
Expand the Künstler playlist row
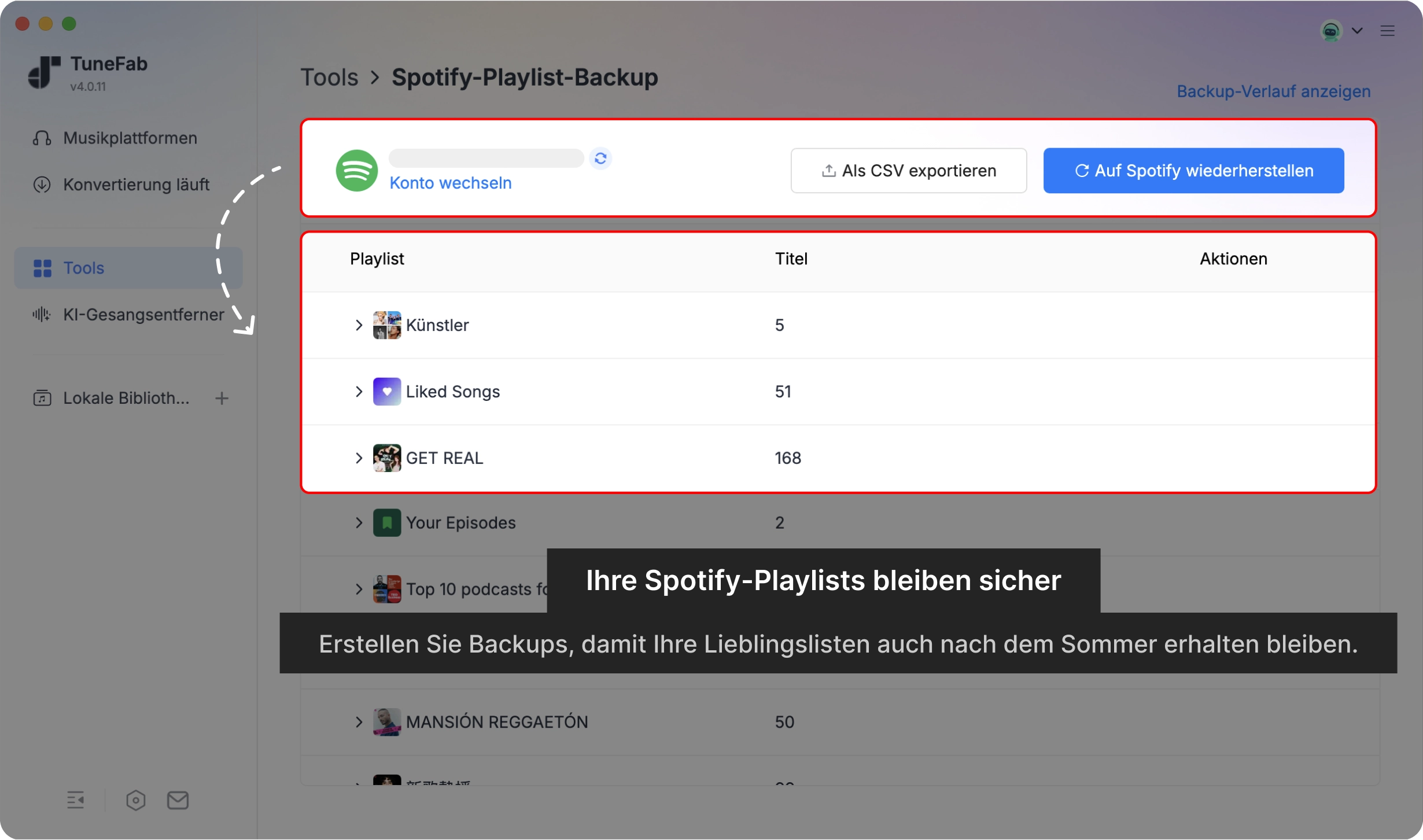coord(359,325)
